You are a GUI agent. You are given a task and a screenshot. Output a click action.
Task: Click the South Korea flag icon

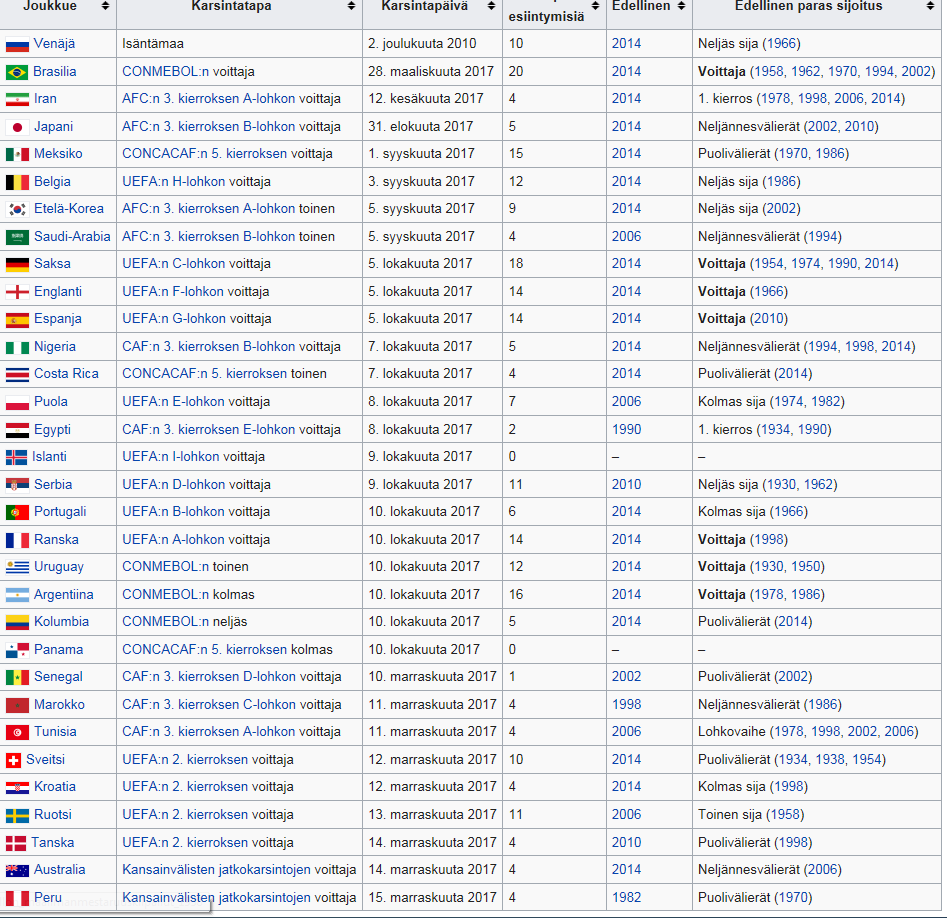pos(17,209)
